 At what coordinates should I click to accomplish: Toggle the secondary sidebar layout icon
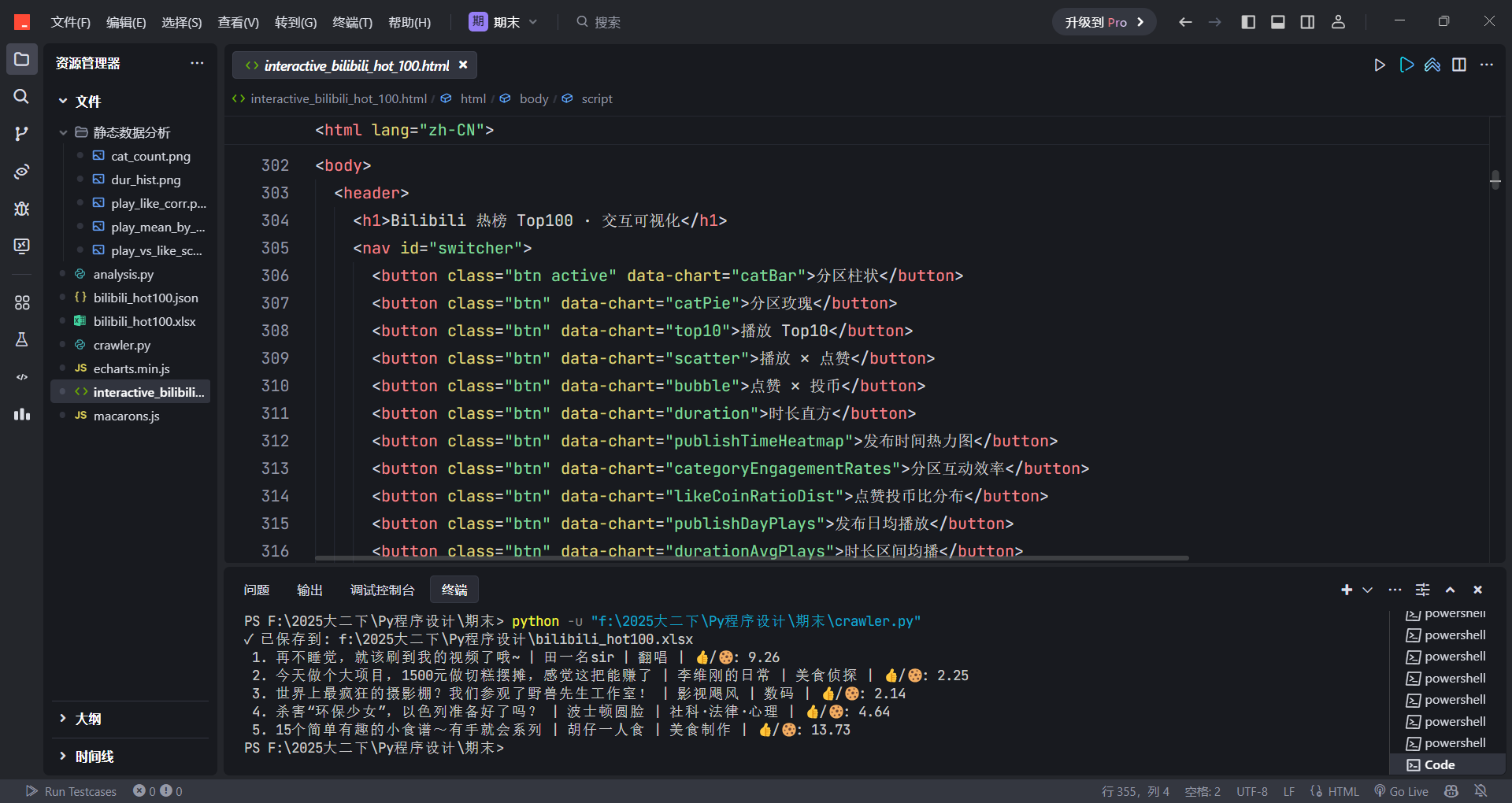[x=1307, y=22]
